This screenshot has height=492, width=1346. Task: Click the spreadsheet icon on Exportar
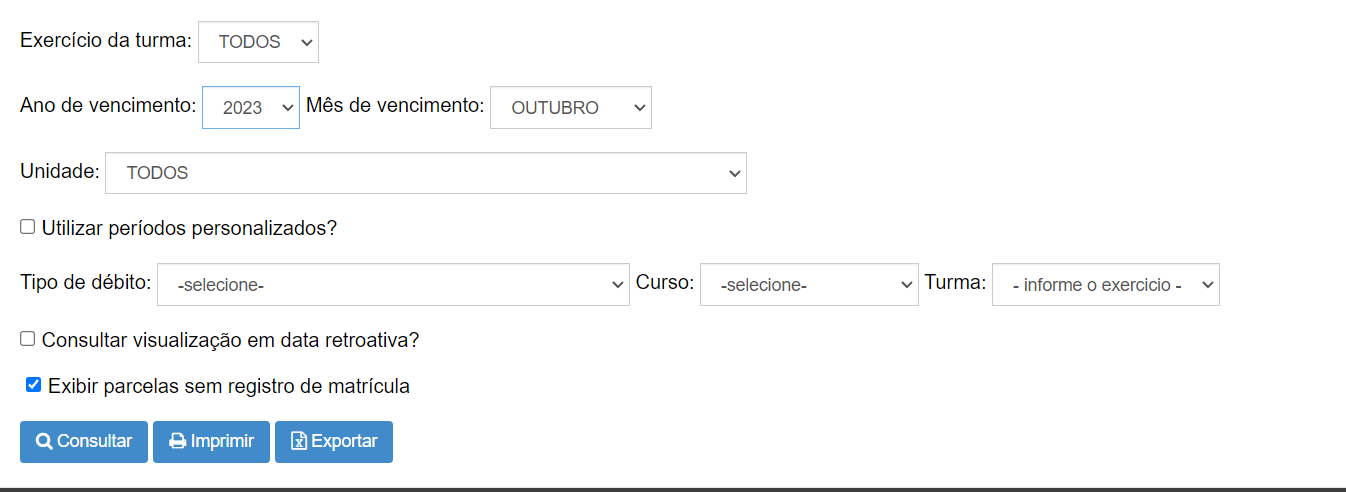(298, 441)
